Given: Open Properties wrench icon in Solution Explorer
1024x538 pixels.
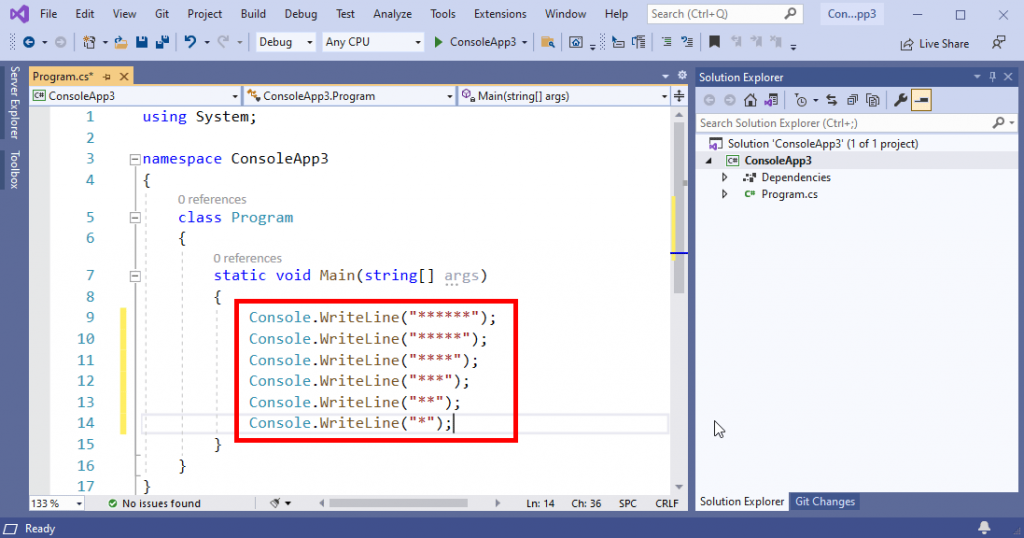Looking at the screenshot, I should click(x=900, y=100).
